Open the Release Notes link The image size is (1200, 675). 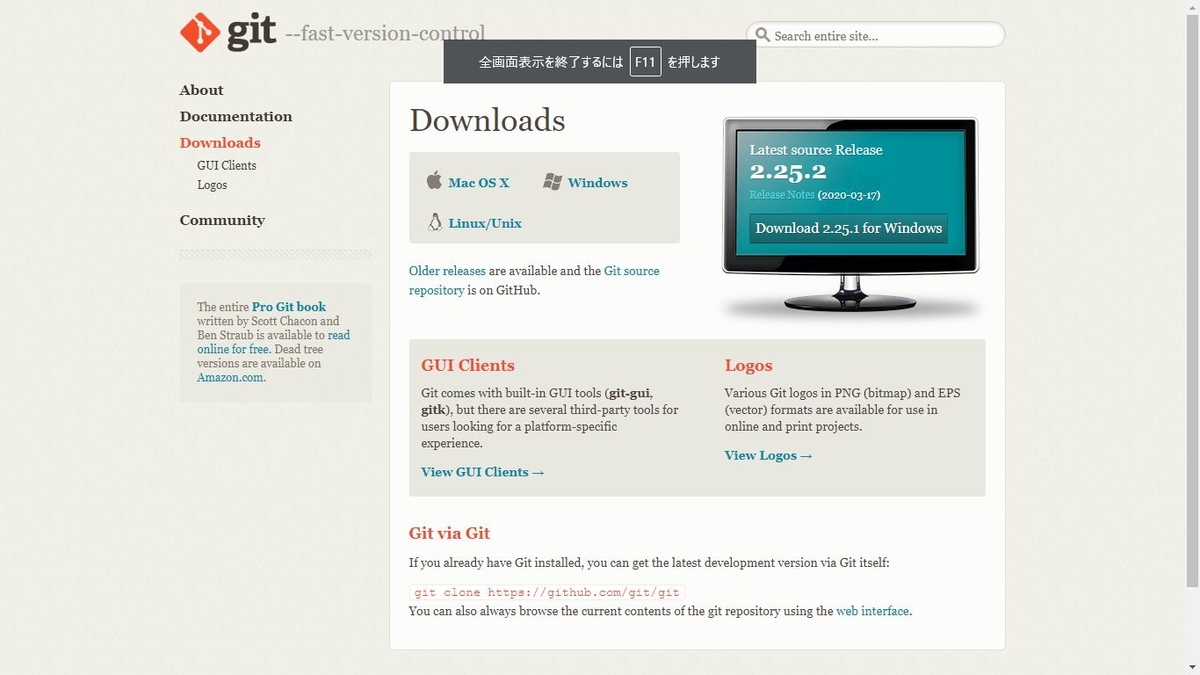click(x=782, y=195)
